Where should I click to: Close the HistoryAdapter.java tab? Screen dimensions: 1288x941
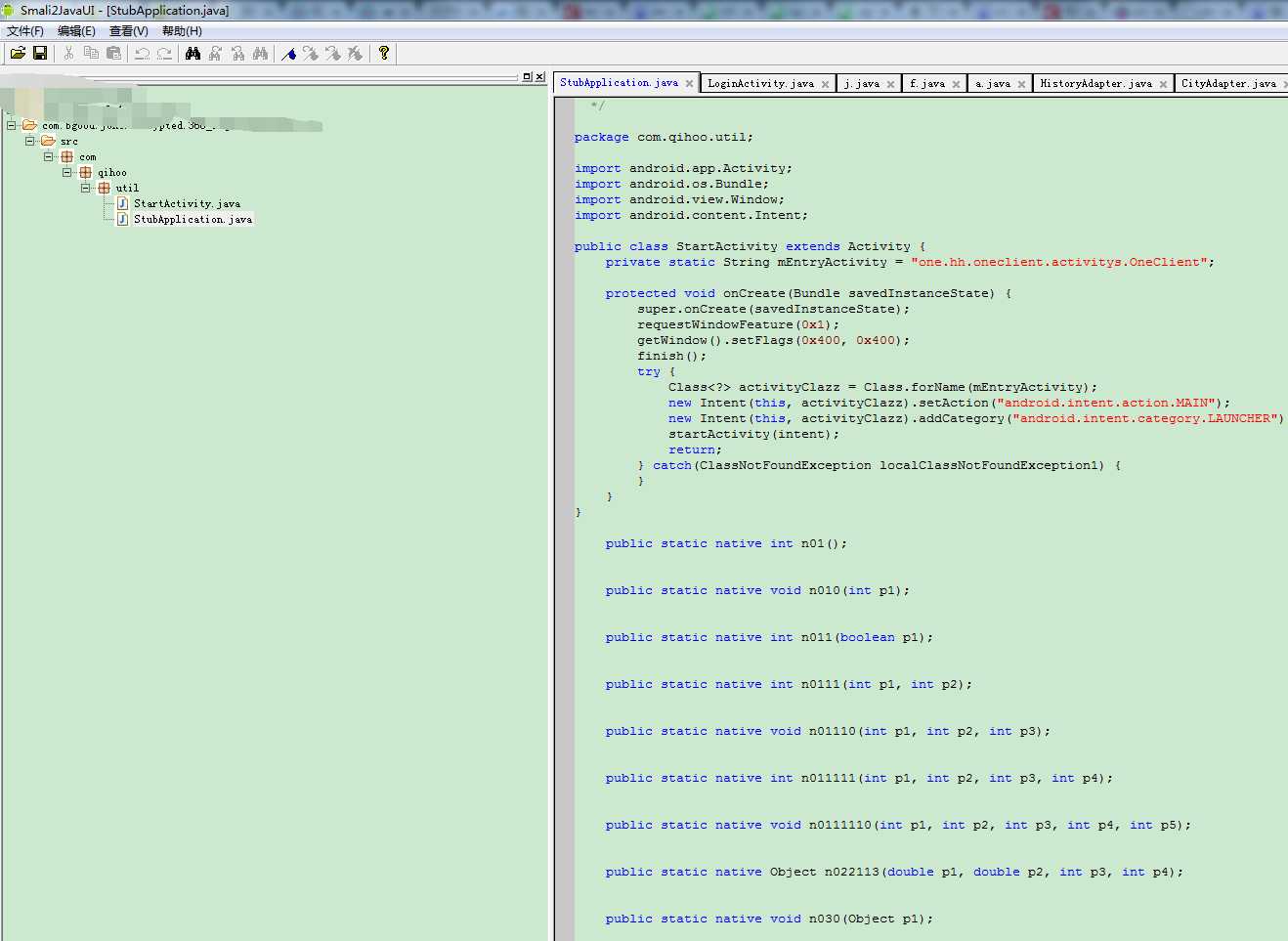(x=1163, y=85)
